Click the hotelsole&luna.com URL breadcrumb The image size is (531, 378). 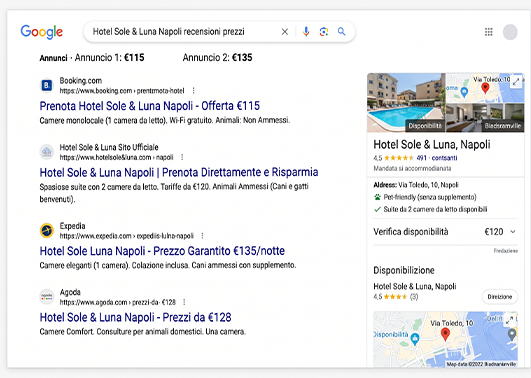[x=116, y=157]
